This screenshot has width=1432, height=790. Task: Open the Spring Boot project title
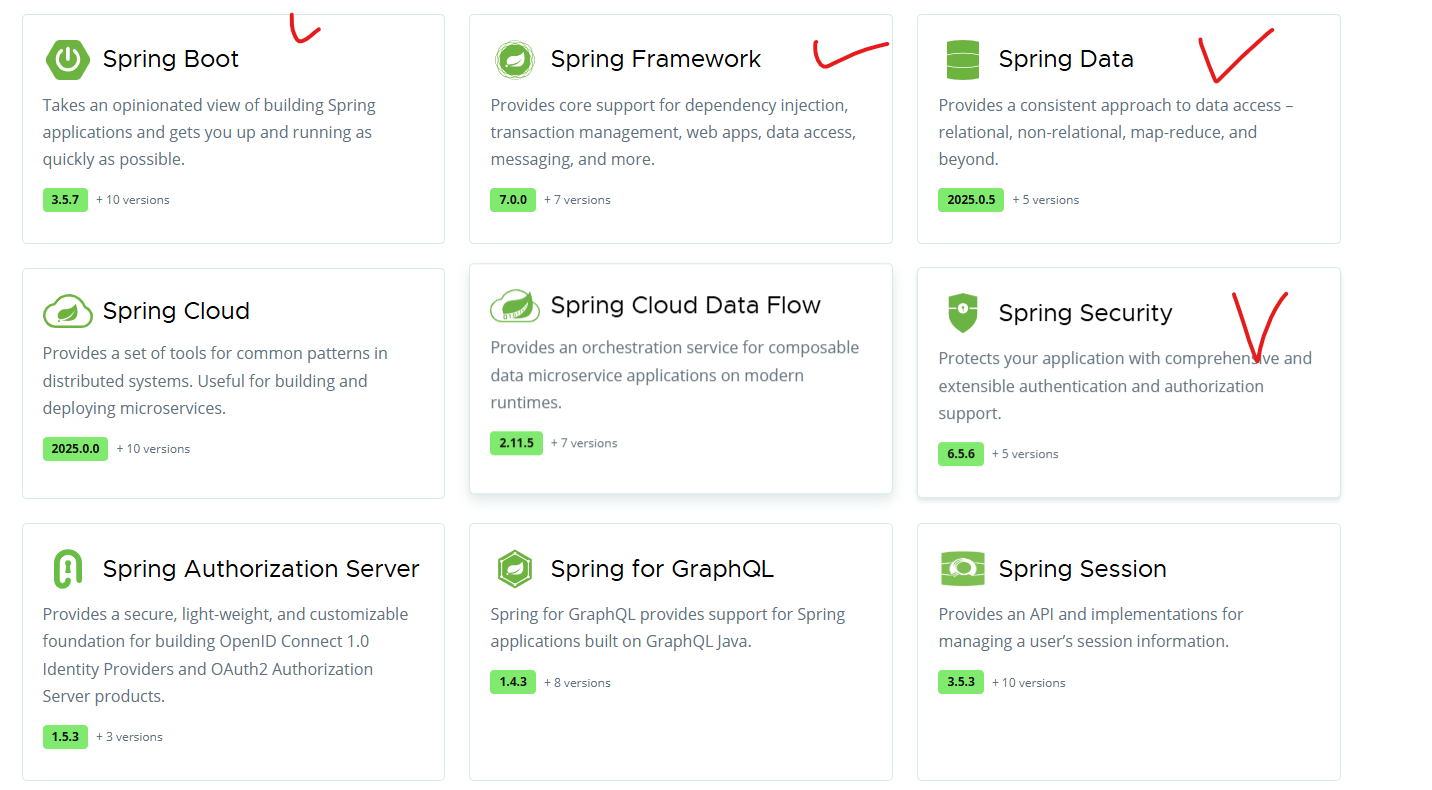[x=171, y=59]
